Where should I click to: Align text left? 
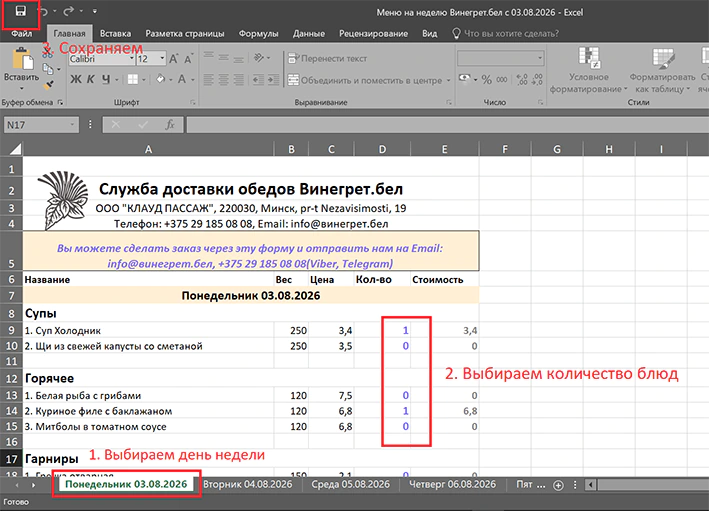(x=208, y=80)
